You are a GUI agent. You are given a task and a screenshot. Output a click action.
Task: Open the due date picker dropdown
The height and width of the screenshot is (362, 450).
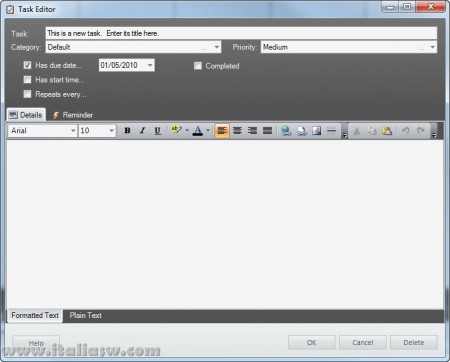click(x=150, y=65)
